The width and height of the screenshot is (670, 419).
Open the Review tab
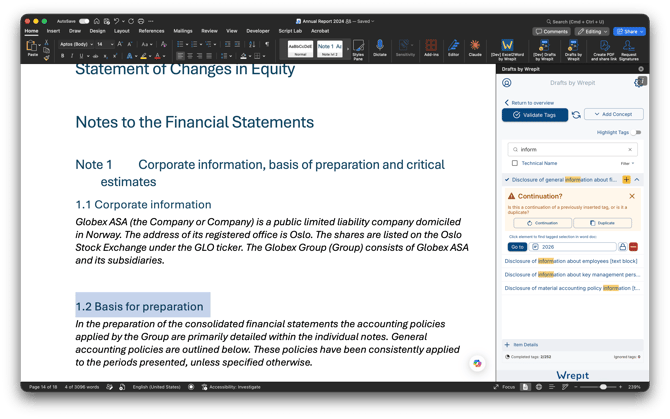coord(209,31)
